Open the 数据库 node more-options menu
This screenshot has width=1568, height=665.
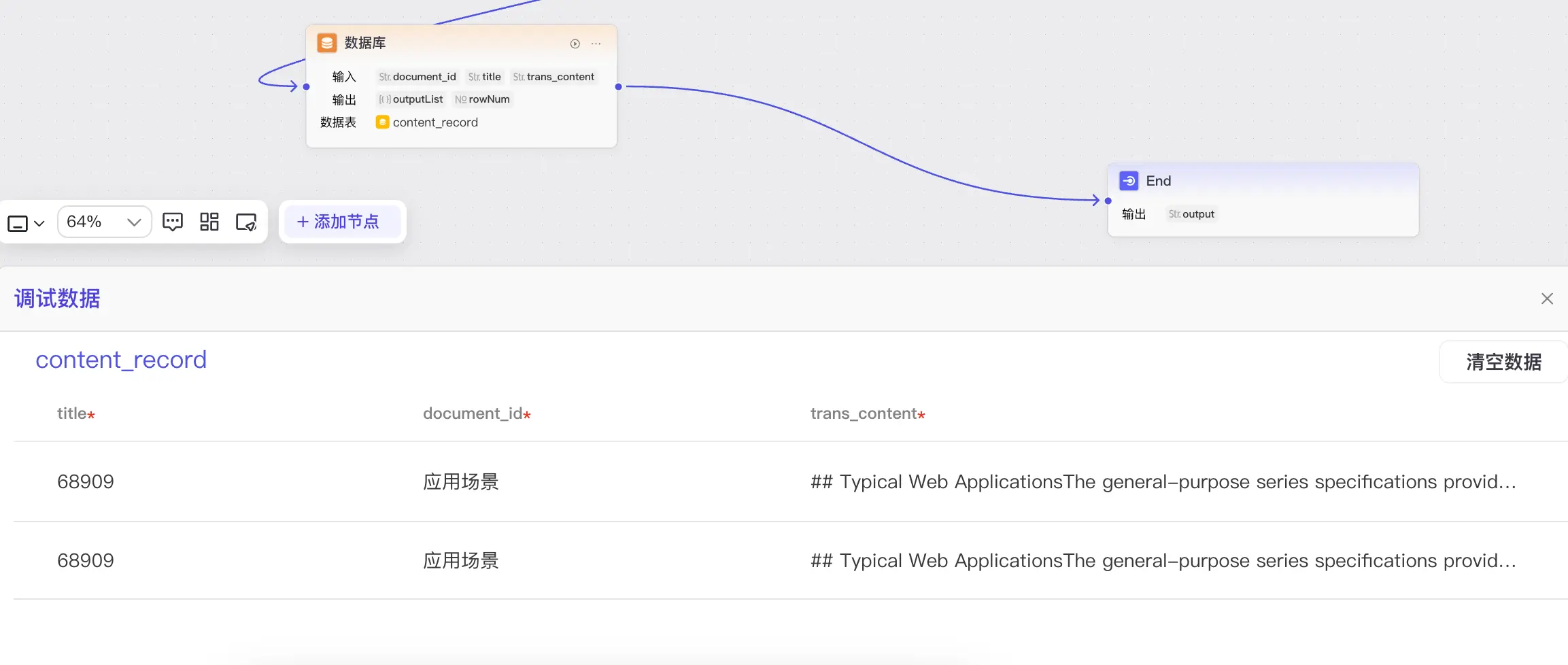[x=596, y=44]
